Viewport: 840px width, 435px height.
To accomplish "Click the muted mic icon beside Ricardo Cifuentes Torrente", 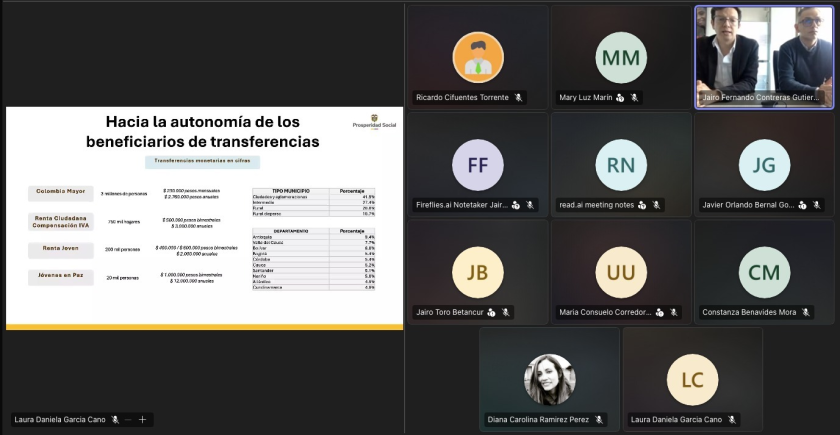I will (520, 98).
